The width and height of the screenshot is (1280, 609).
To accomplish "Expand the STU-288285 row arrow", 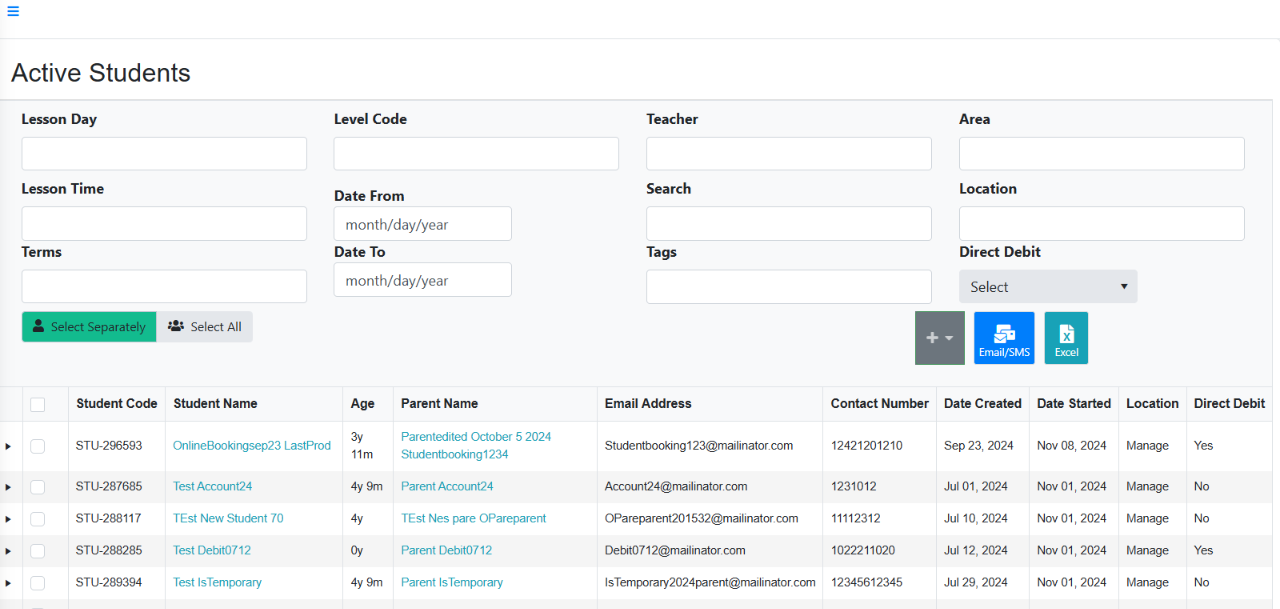I will point(8,551).
